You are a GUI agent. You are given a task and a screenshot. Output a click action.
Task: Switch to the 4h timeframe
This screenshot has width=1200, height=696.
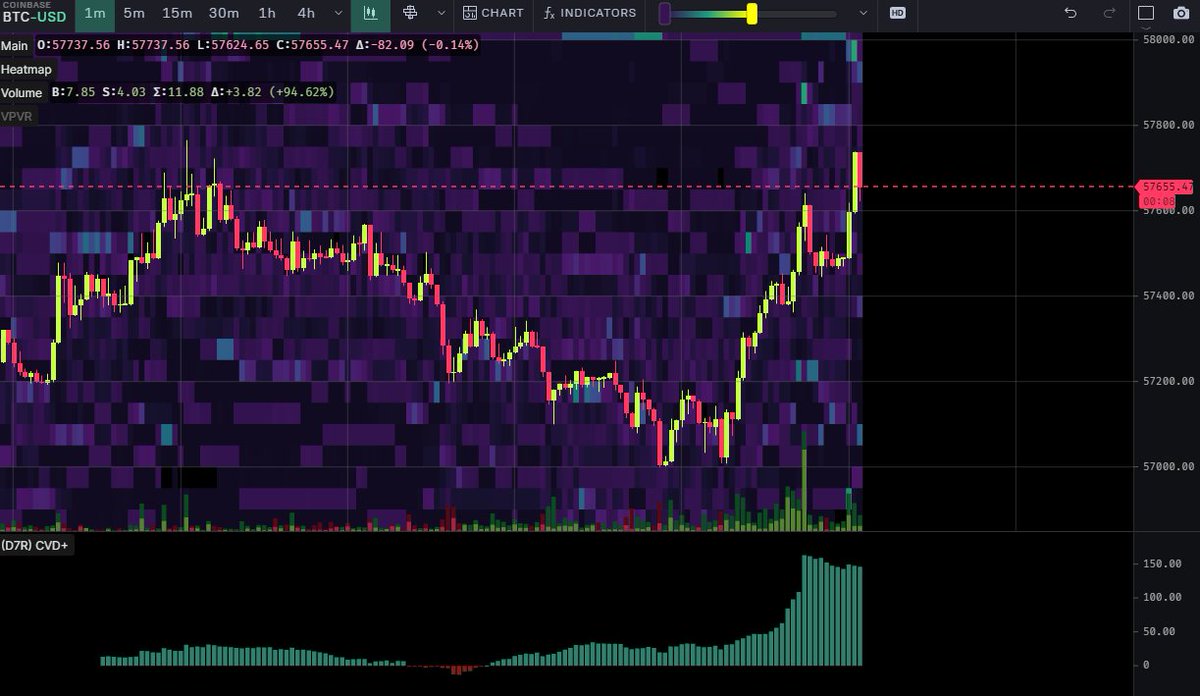point(306,13)
